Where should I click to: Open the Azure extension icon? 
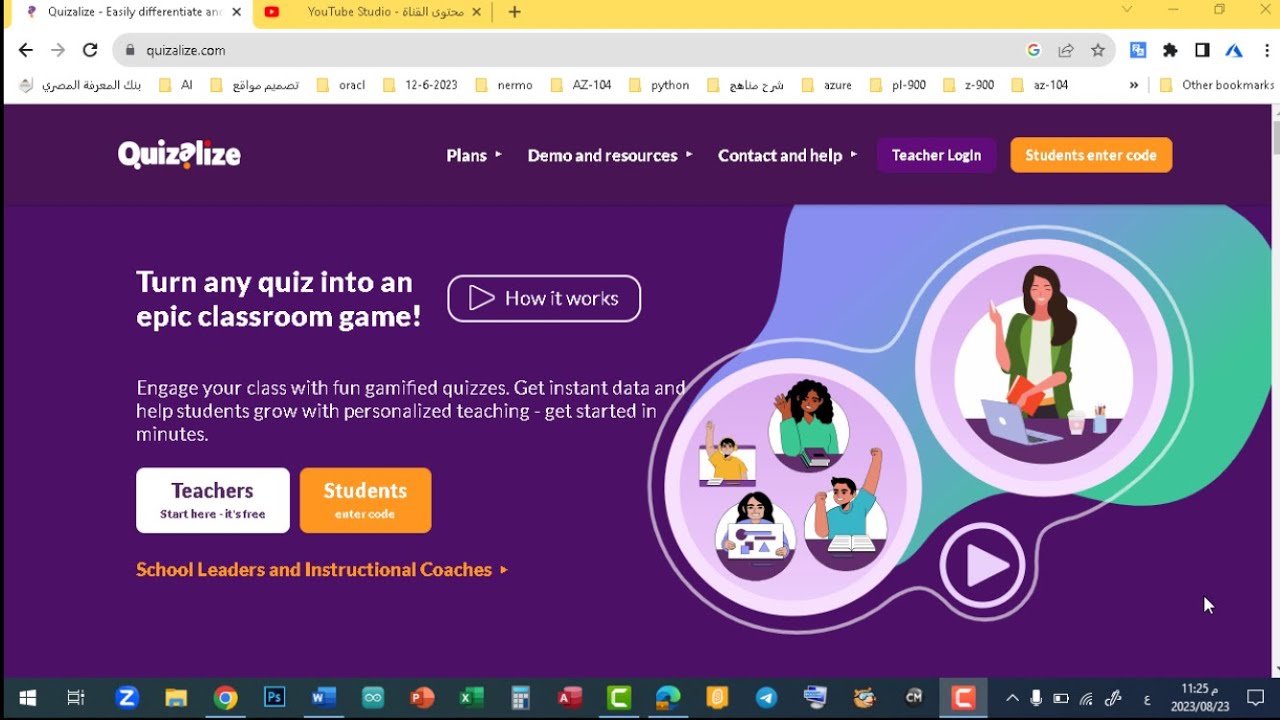coord(1234,50)
